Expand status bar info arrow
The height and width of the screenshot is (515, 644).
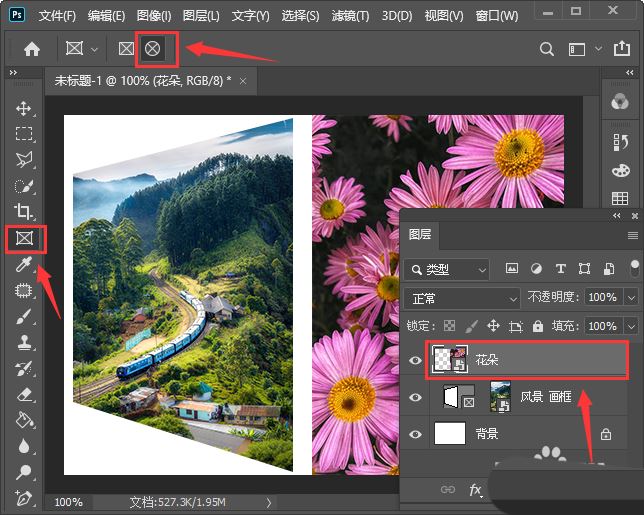click(x=269, y=502)
